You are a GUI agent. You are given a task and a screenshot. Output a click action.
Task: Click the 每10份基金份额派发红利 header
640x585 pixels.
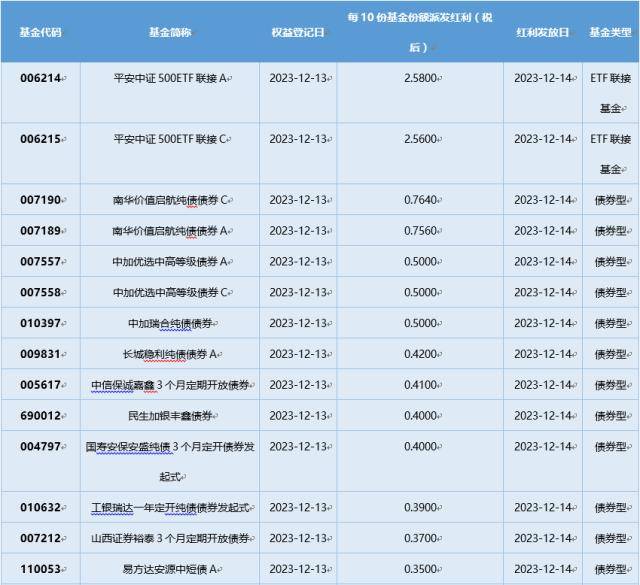(420, 32)
